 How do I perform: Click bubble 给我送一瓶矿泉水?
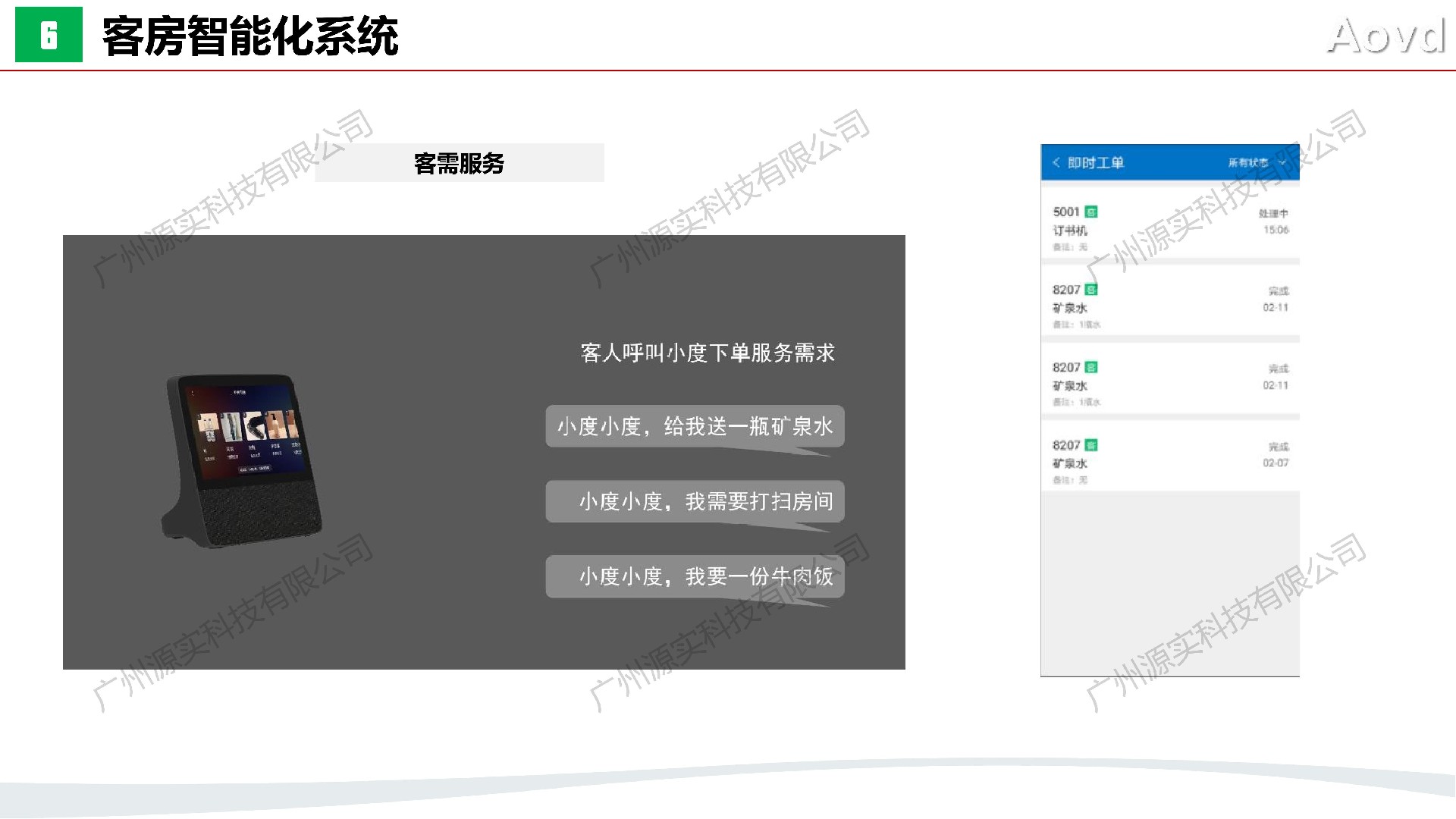695,427
